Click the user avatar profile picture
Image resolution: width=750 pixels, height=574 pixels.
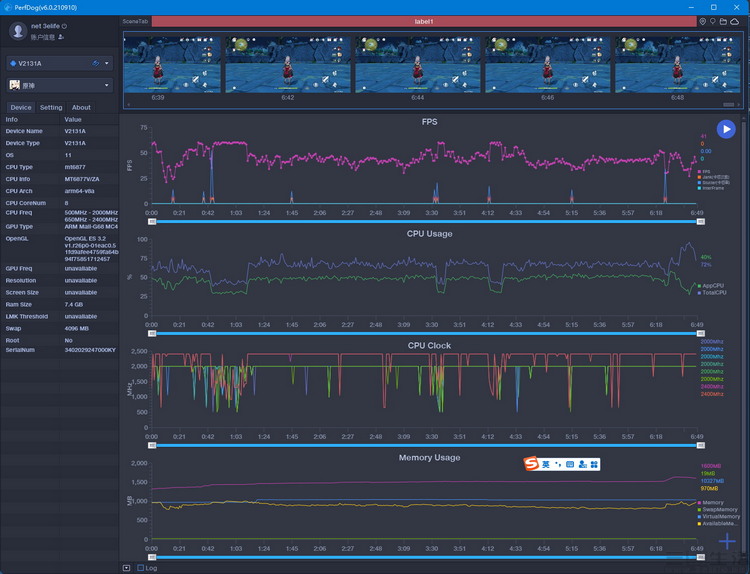pyautogui.click(x=18, y=31)
